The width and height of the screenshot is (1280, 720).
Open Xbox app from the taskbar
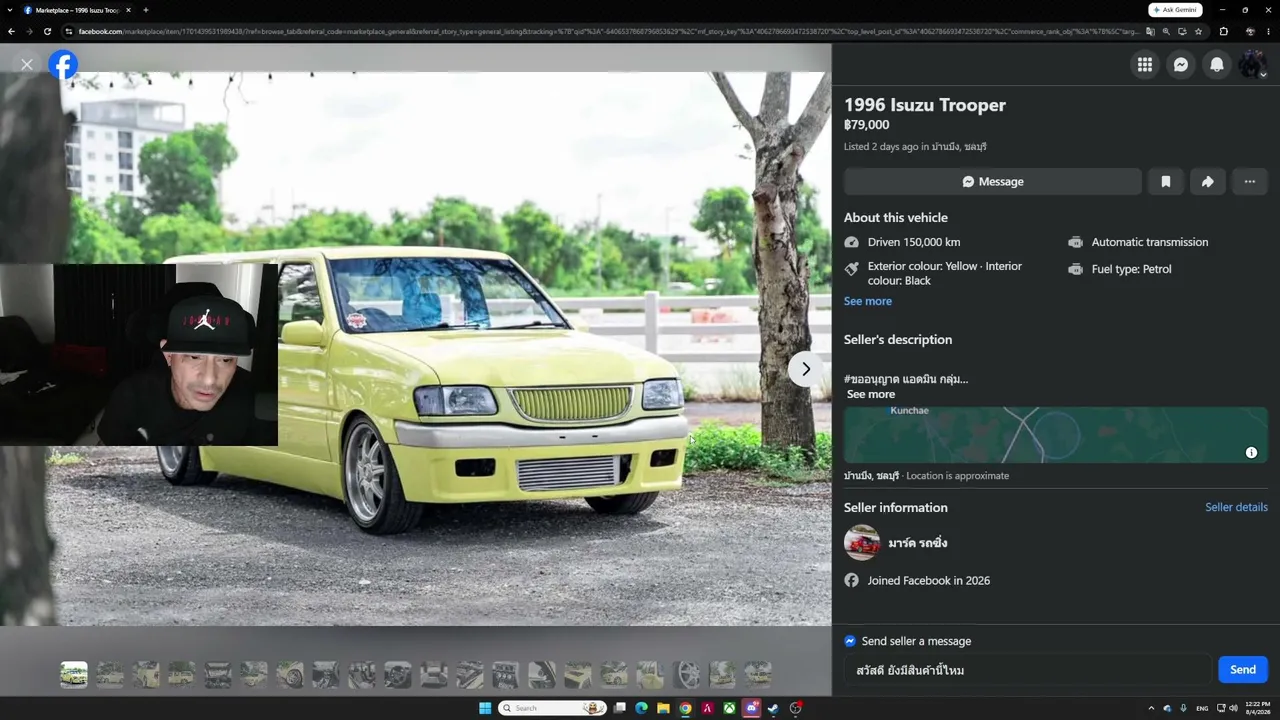click(730, 708)
